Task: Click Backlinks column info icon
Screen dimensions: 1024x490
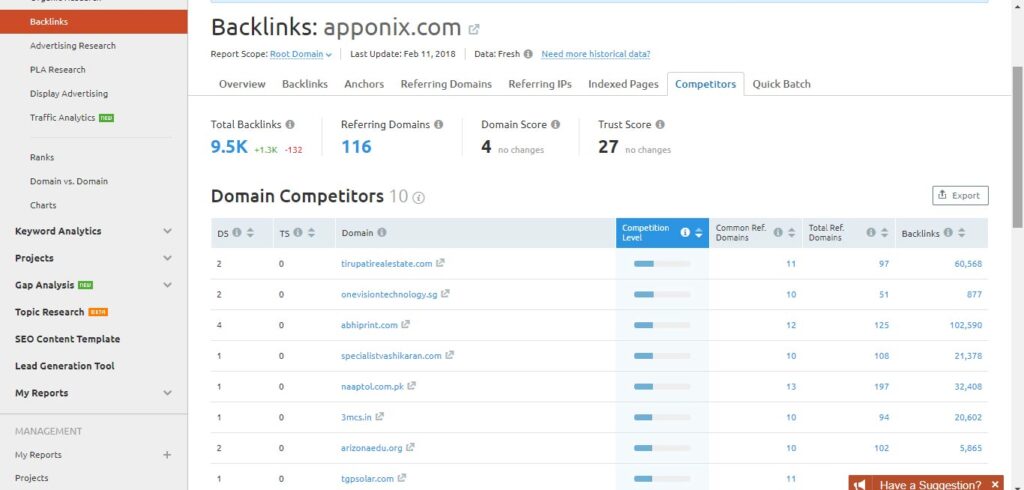Action: click(x=948, y=233)
